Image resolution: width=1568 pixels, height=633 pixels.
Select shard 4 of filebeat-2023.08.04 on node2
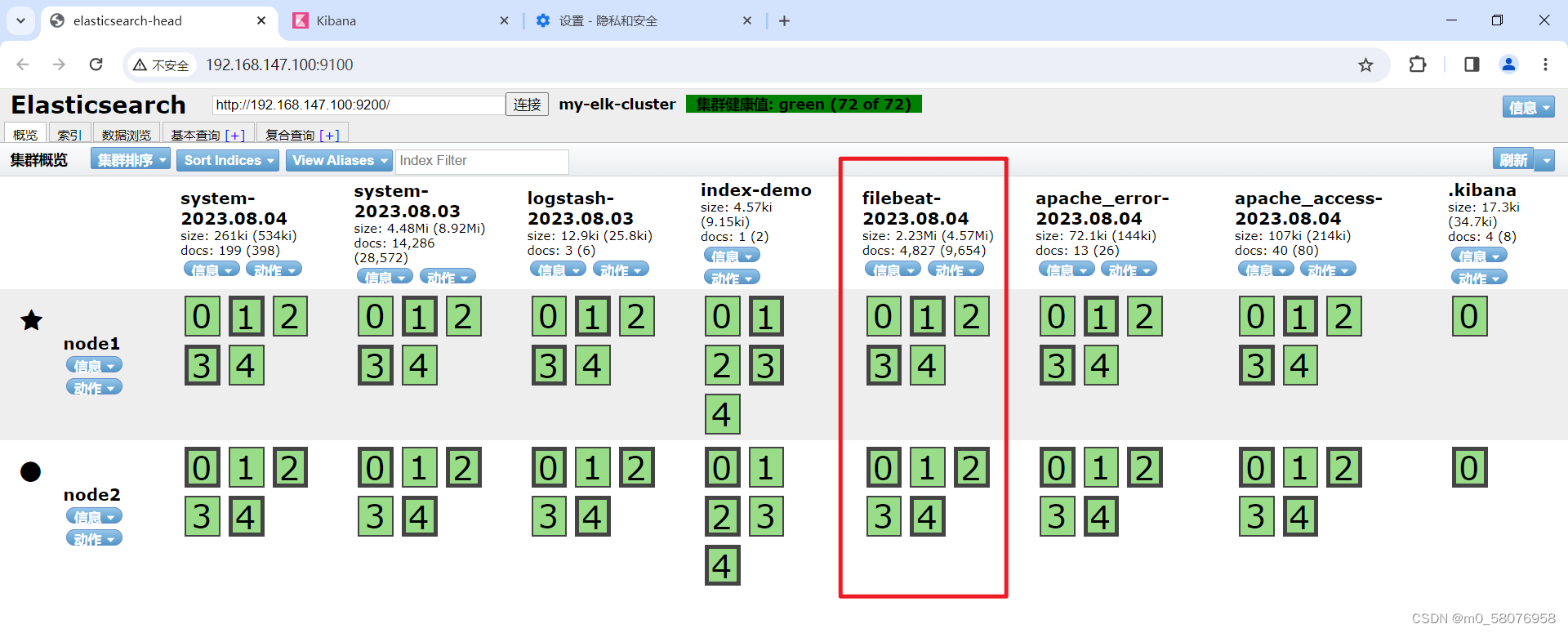[927, 516]
